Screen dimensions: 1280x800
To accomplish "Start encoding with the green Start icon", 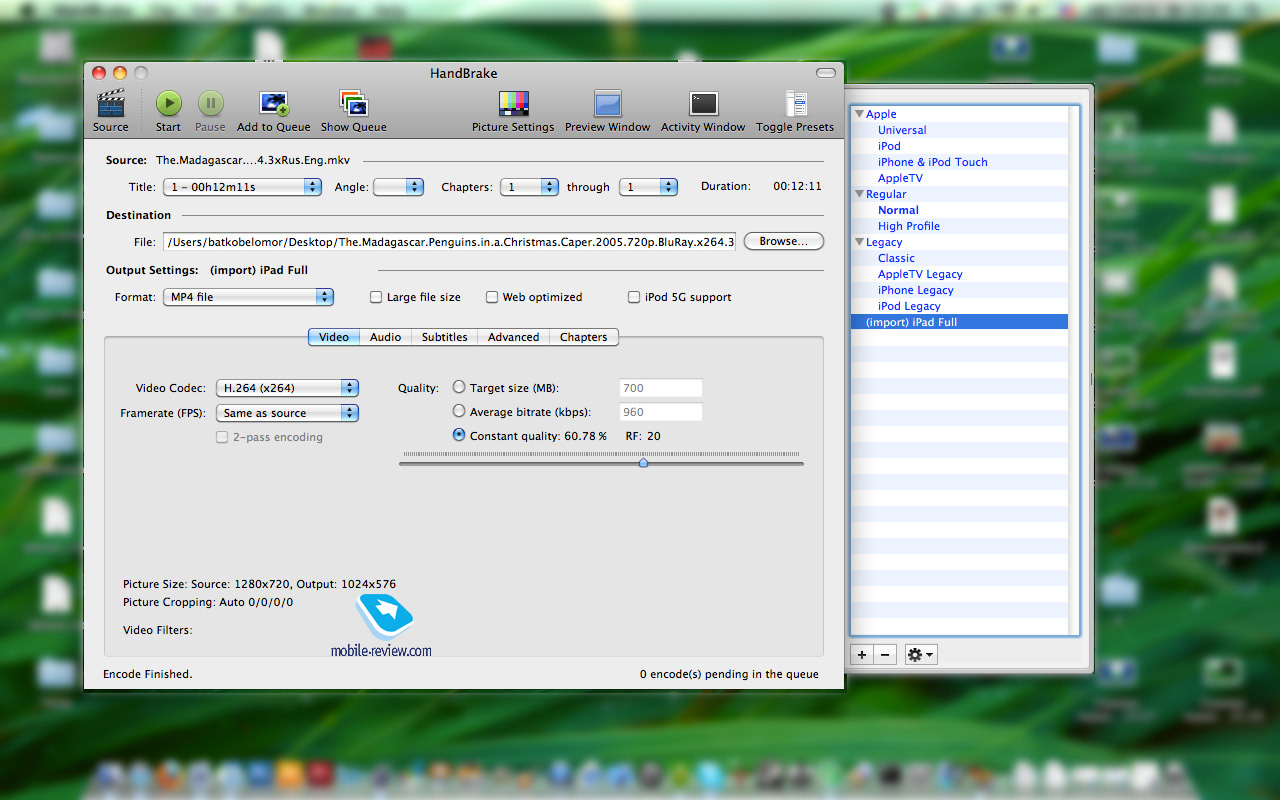I will coord(168,103).
